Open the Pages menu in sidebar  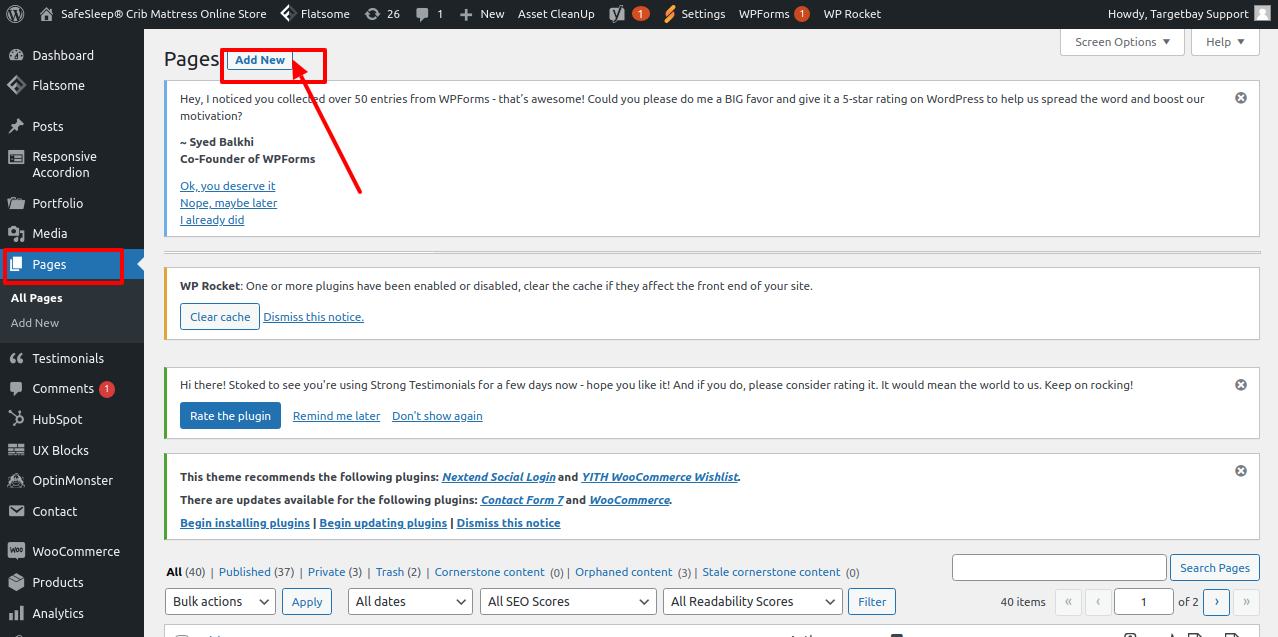coord(72,264)
